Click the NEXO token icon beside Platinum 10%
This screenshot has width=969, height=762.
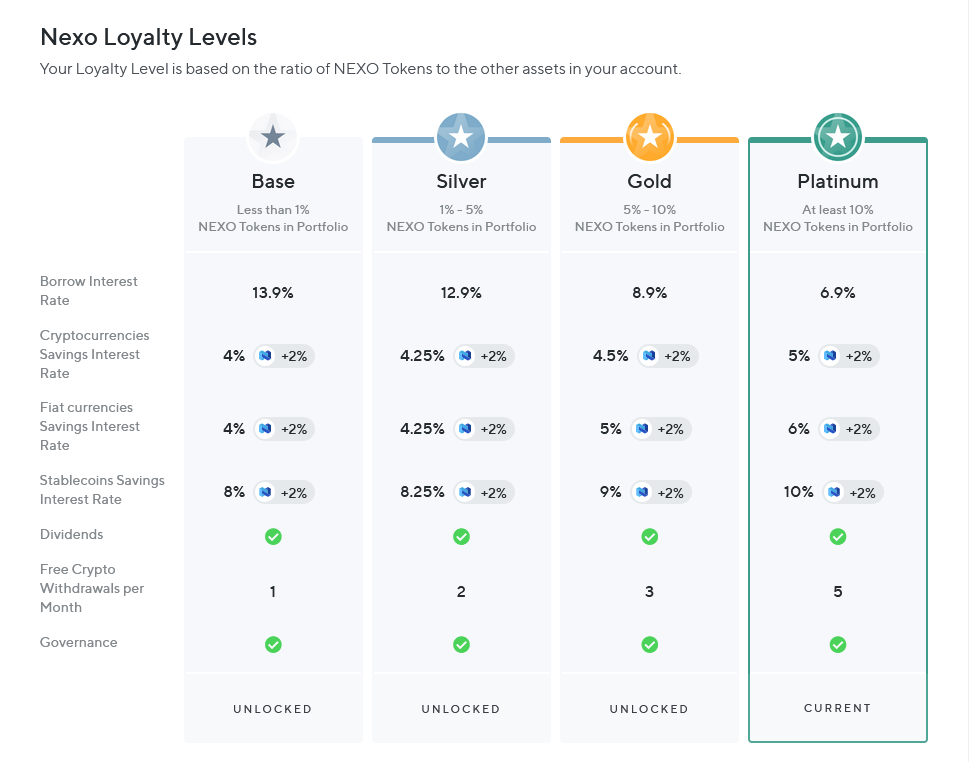click(834, 492)
